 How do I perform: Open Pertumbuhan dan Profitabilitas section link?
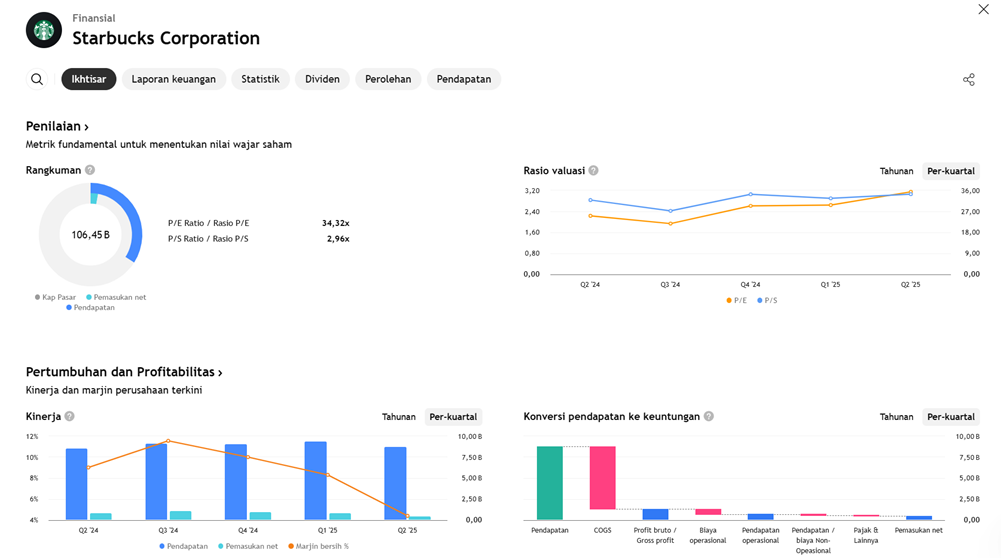coord(124,372)
